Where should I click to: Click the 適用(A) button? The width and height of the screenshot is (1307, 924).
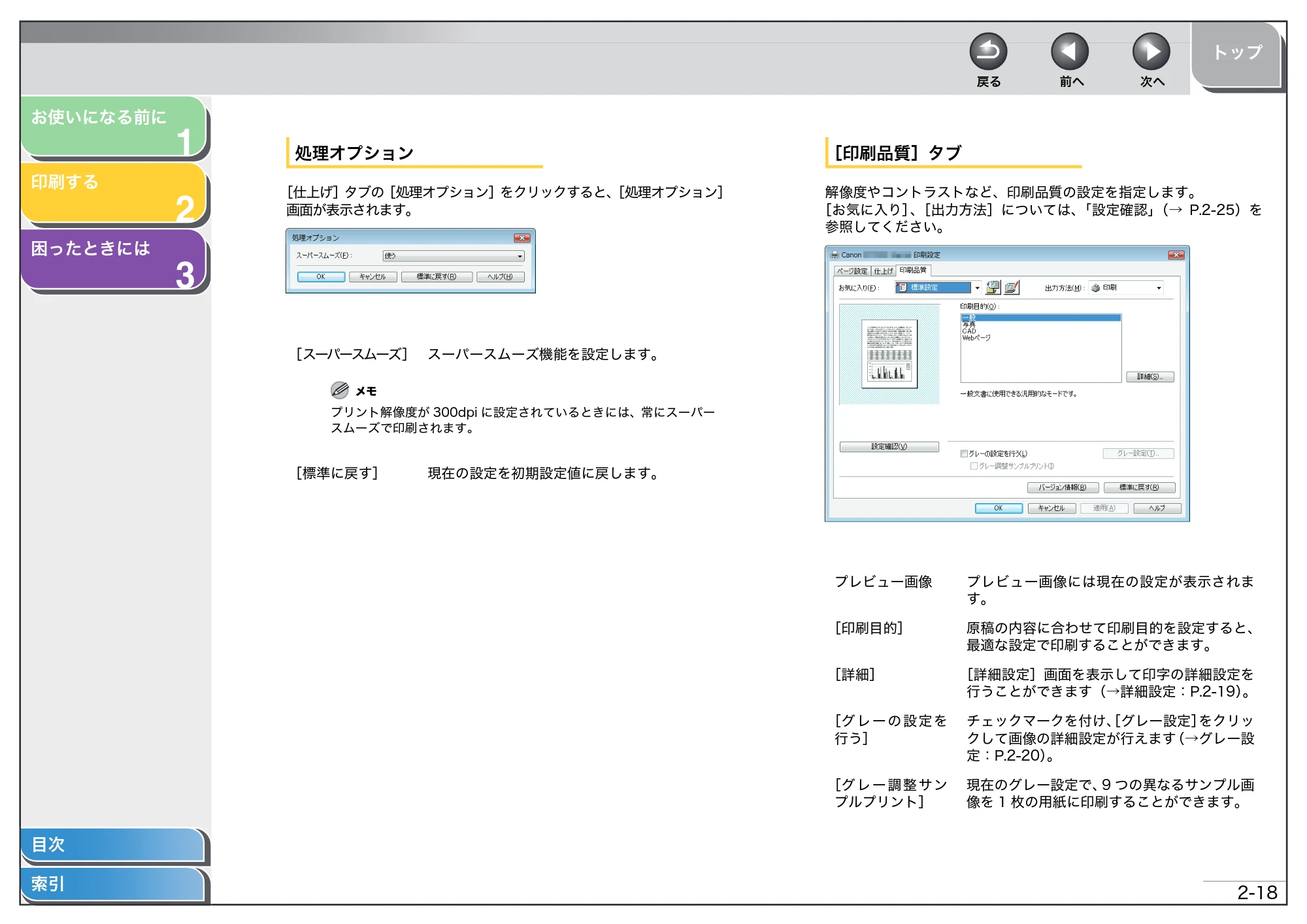point(1104,508)
